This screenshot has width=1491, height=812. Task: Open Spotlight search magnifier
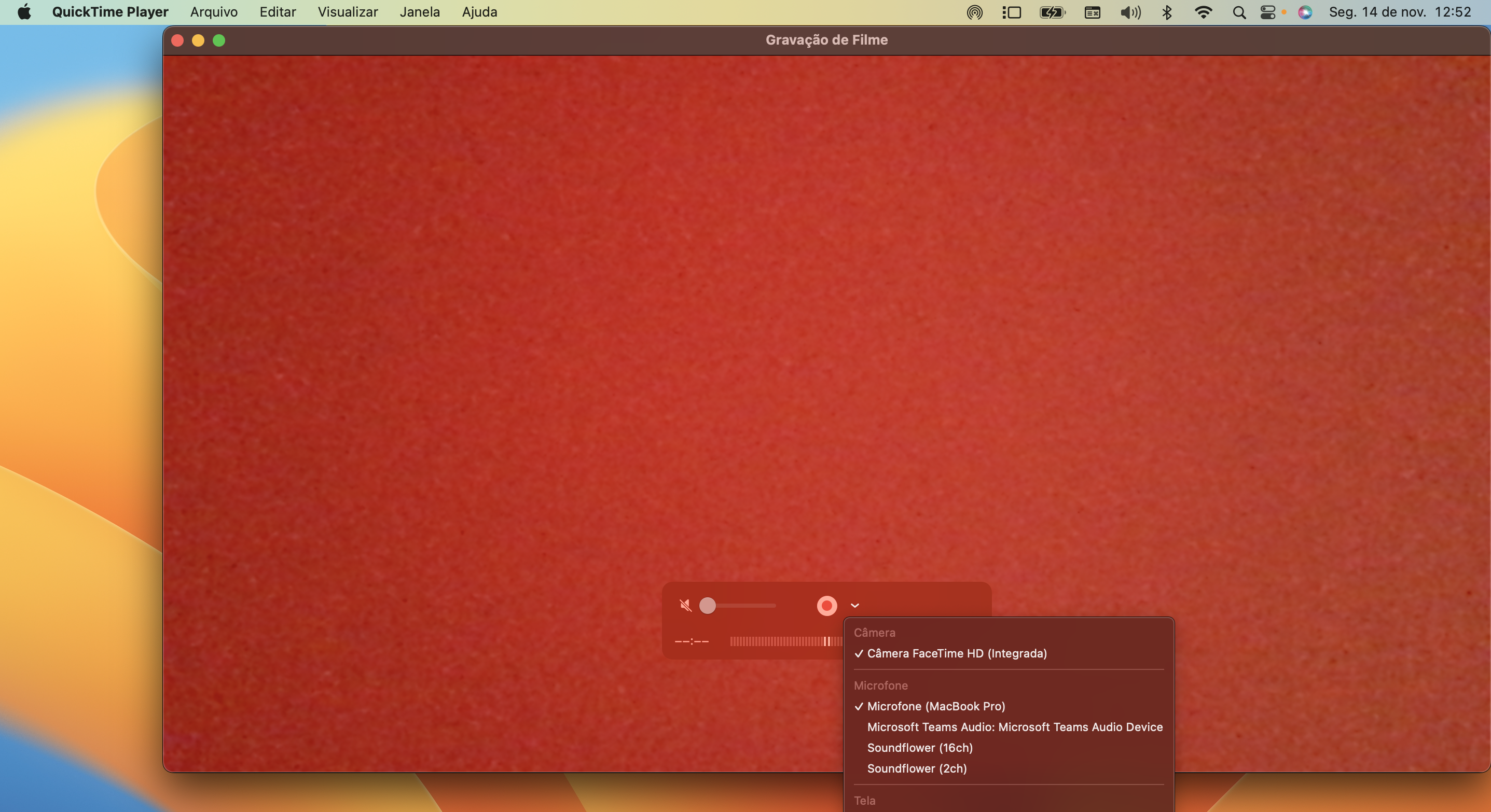(x=1239, y=12)
